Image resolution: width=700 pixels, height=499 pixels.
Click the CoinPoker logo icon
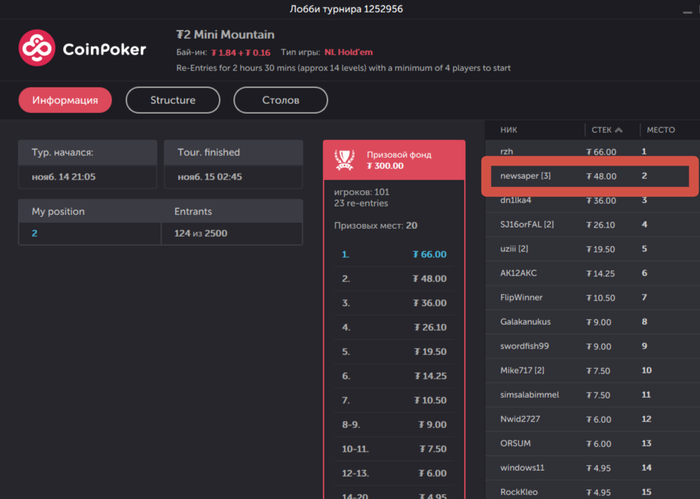coord(37,48)
